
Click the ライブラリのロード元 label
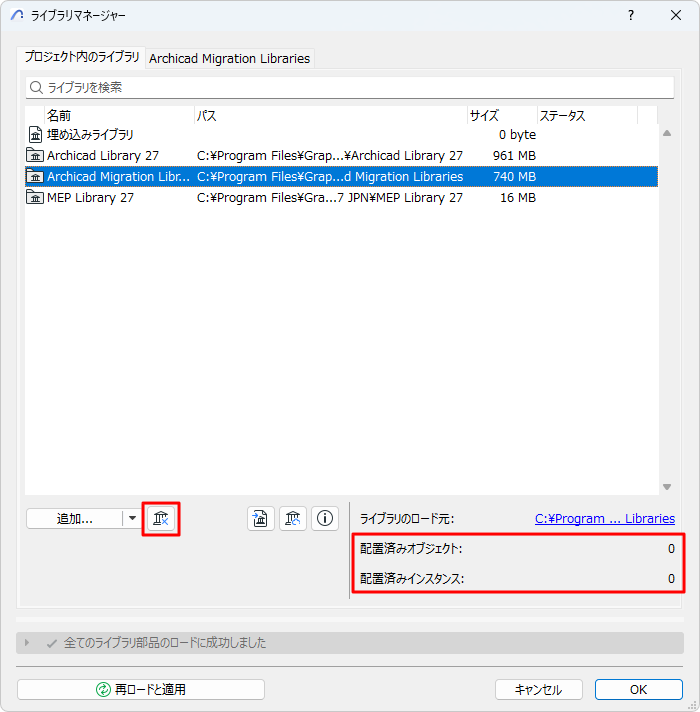pos(407,519)
